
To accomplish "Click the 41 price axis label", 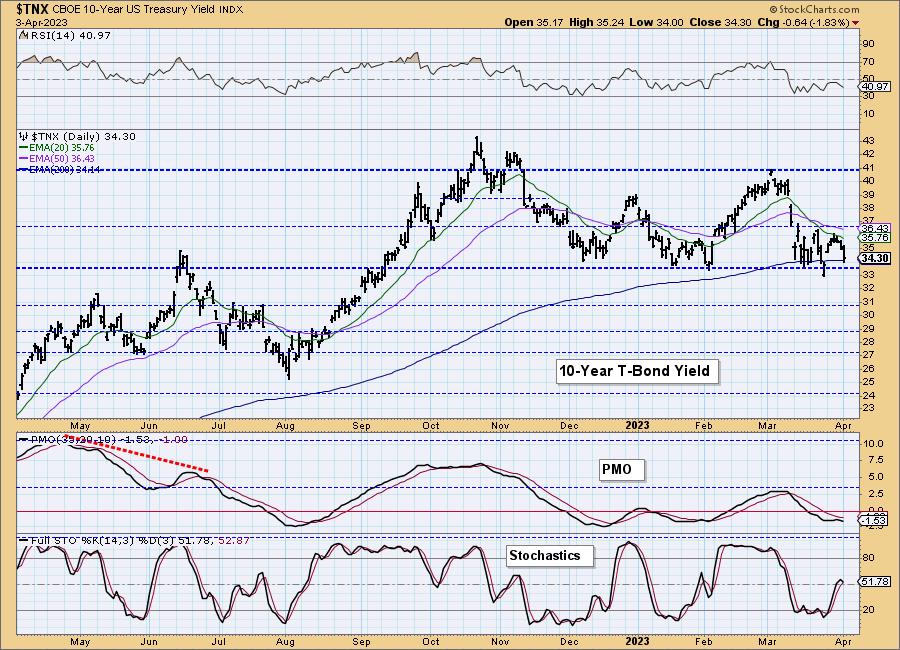I will [868, 168].
